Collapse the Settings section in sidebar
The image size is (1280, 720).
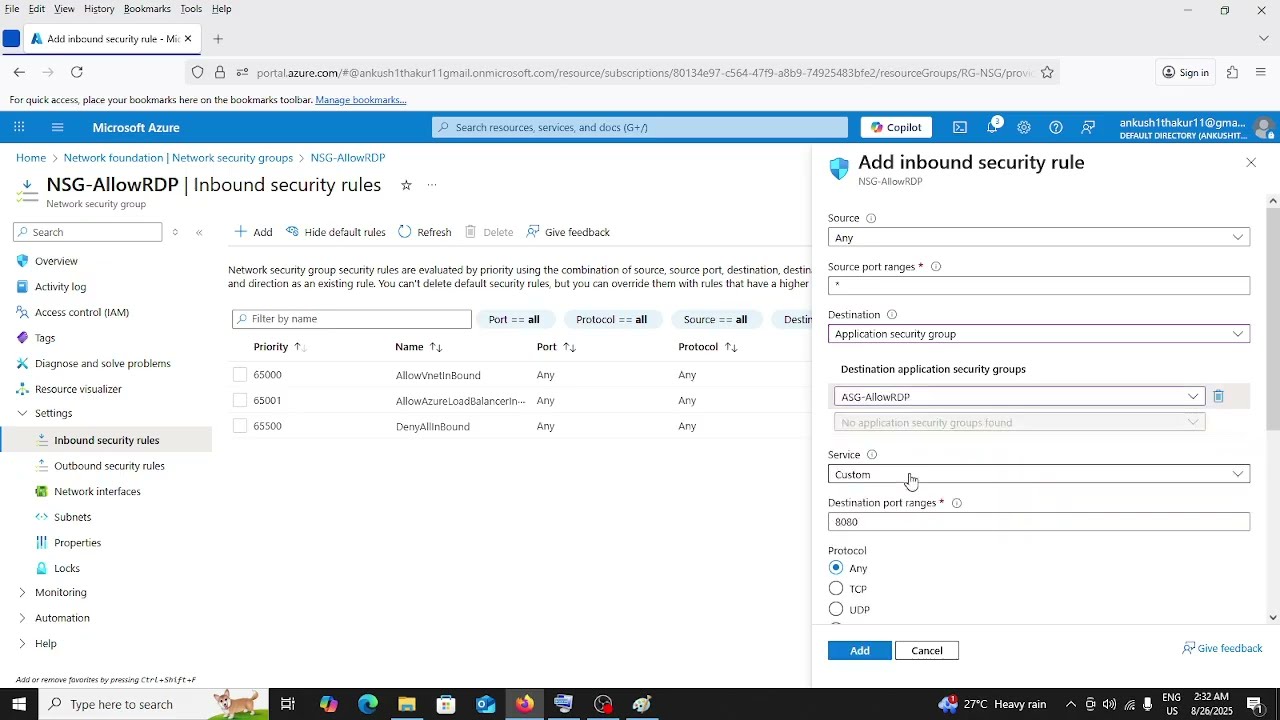pyautogui.click(x=22, y=413)
